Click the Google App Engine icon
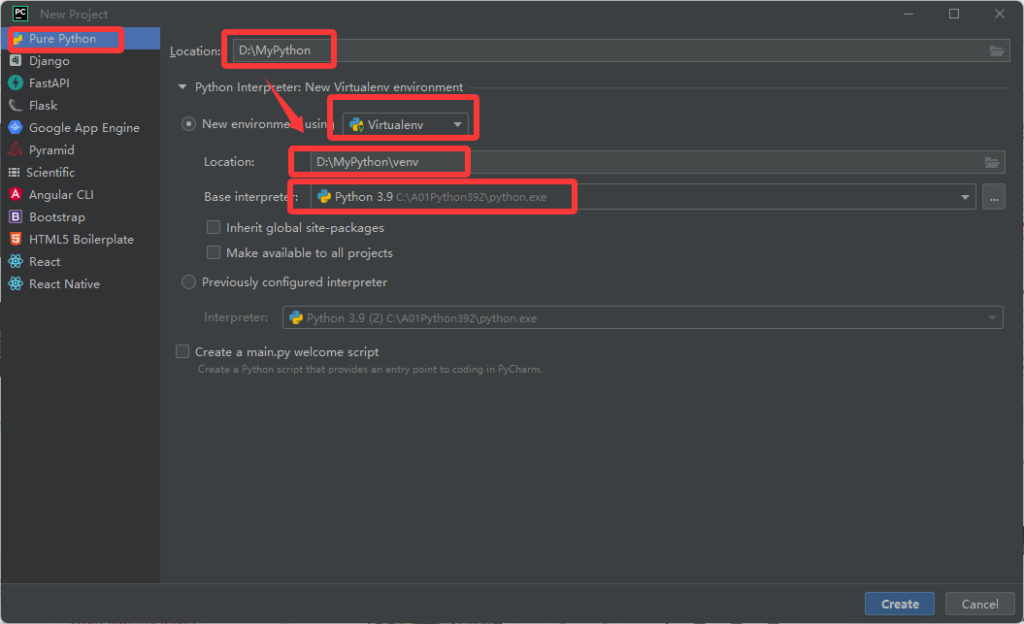Screen dimensions: 1024x624 [16, 127]
